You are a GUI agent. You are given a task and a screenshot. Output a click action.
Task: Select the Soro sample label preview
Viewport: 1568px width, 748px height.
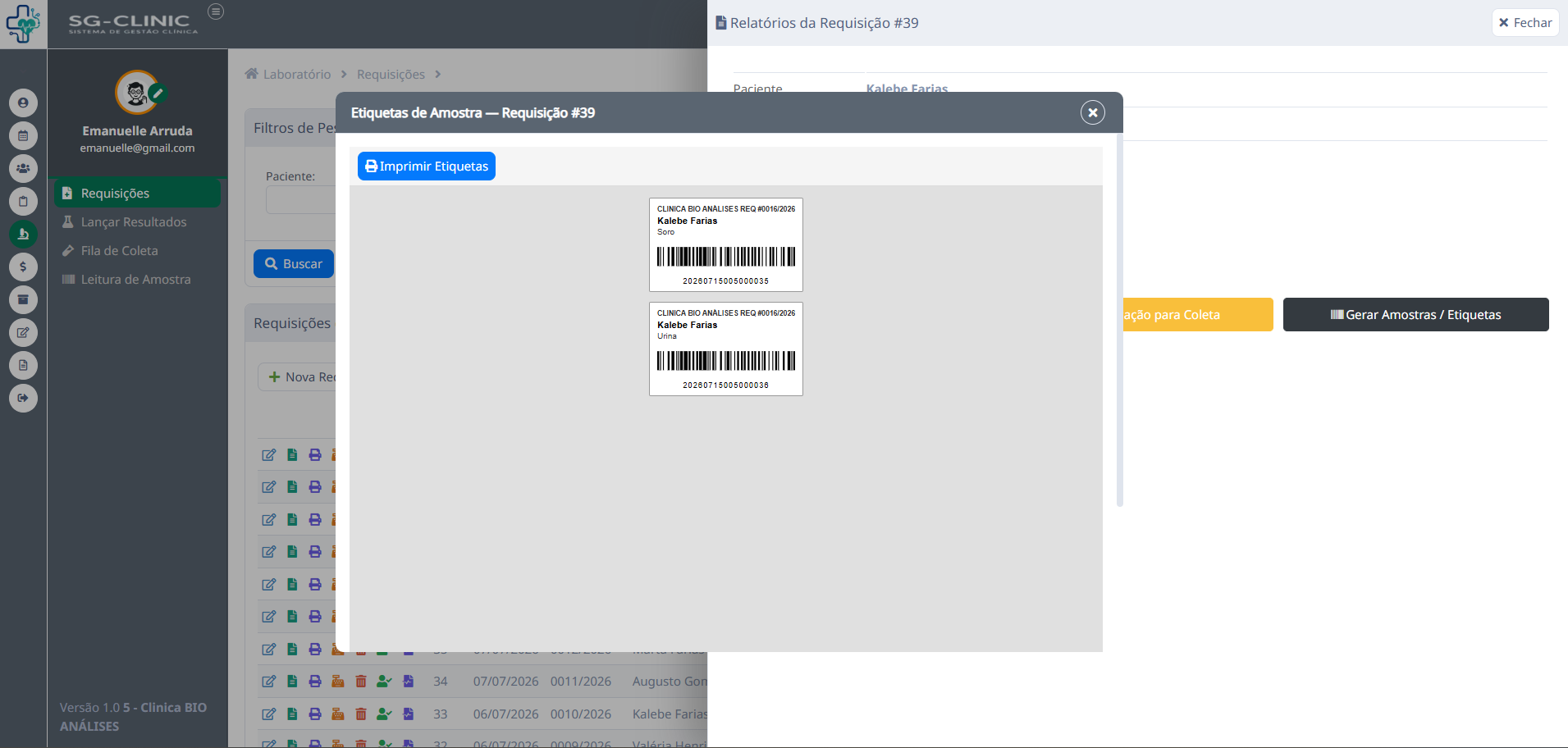(726, 244)
